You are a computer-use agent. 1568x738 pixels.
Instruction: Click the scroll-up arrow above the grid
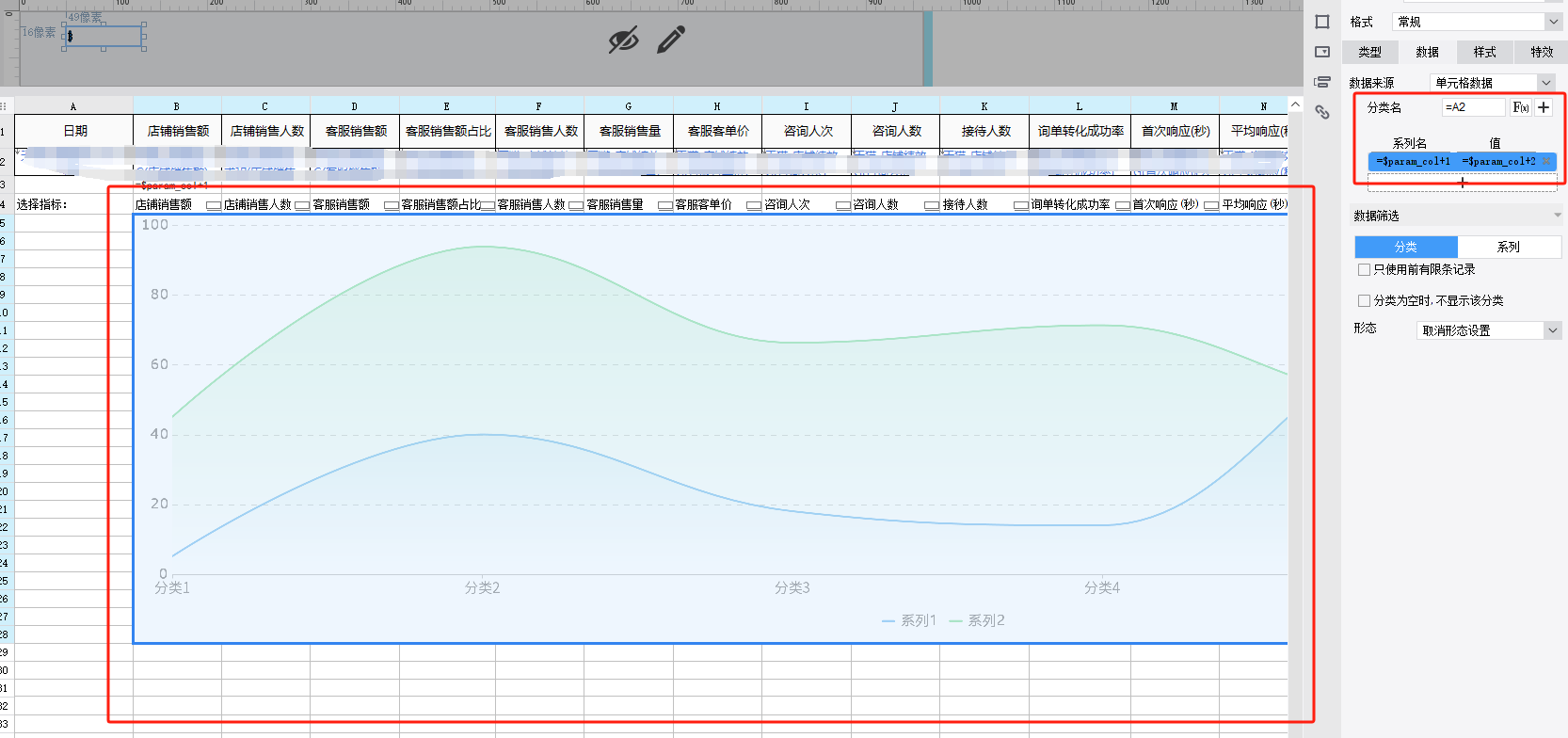tap(1295, 105)
